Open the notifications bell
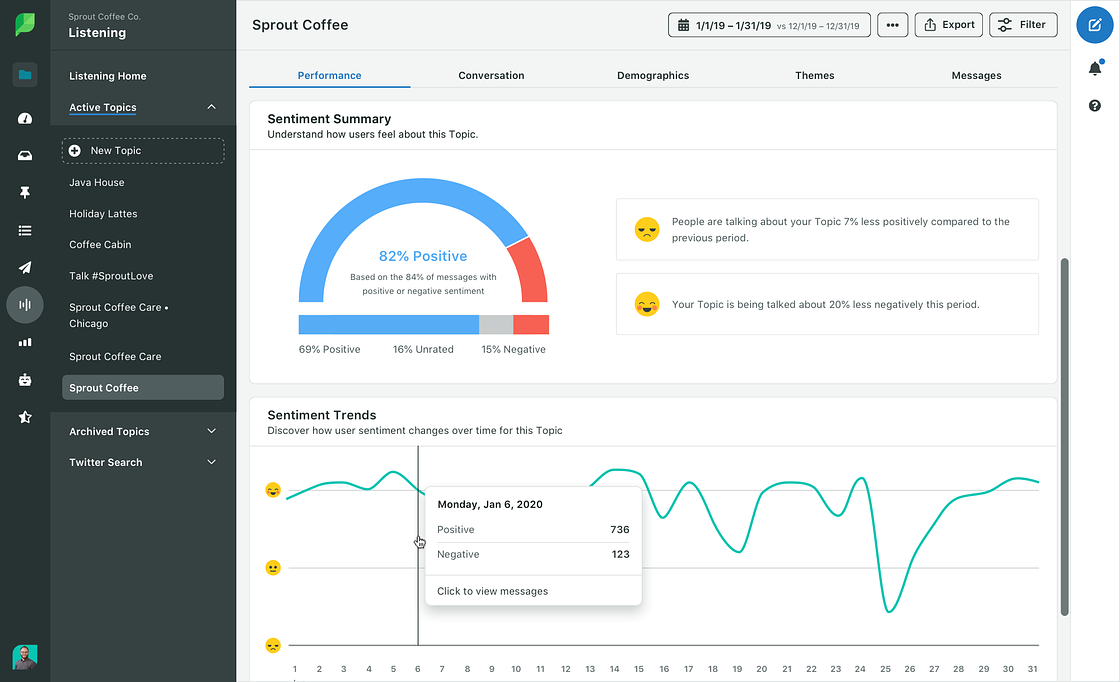The width and height of the screenshot is (1120, 682). tap(1094, 67)
